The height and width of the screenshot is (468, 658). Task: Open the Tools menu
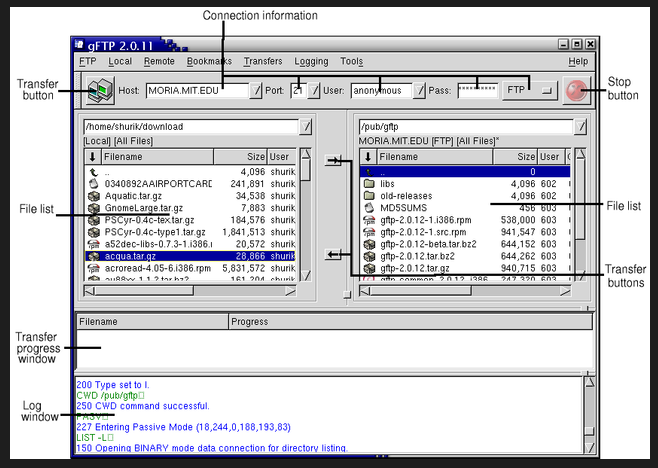[351, 61]
